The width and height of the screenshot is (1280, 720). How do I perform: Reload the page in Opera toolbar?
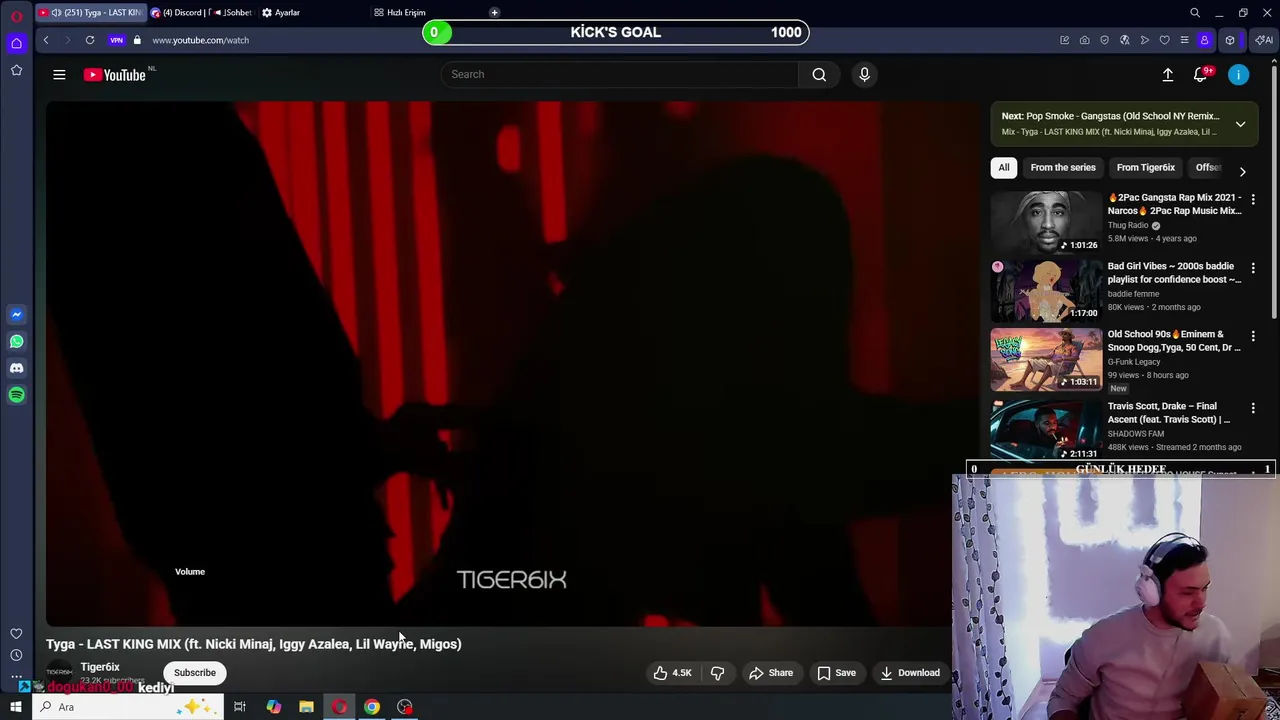[90, 40]
